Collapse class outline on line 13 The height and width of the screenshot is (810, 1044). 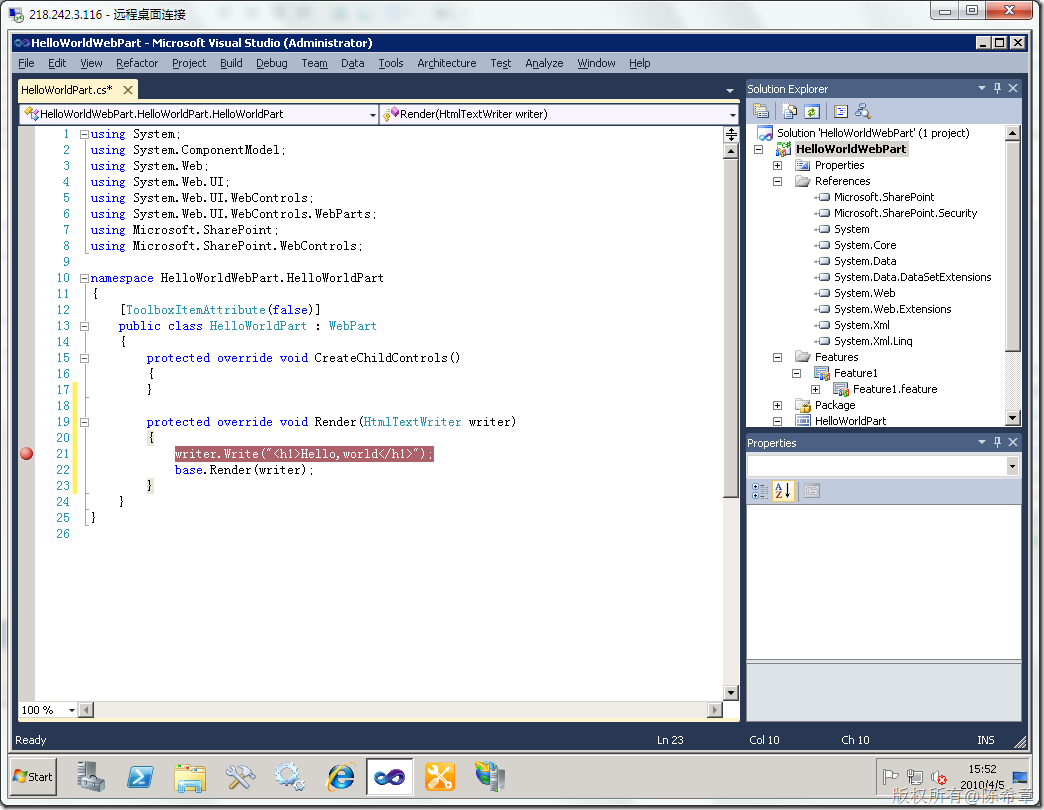[85, 326]
